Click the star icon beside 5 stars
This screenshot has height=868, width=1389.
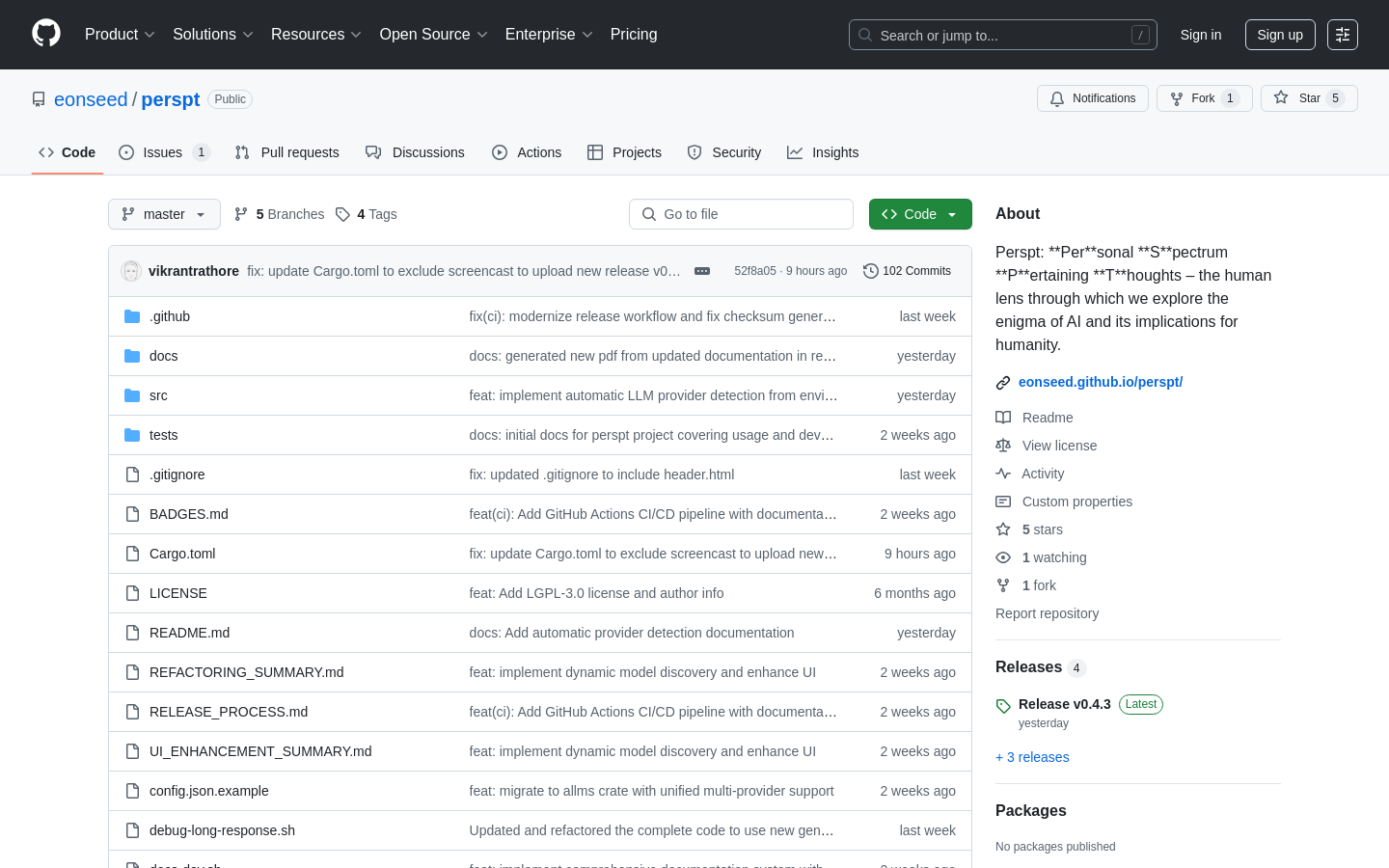pyautogui.click(x=1003, y=529)
